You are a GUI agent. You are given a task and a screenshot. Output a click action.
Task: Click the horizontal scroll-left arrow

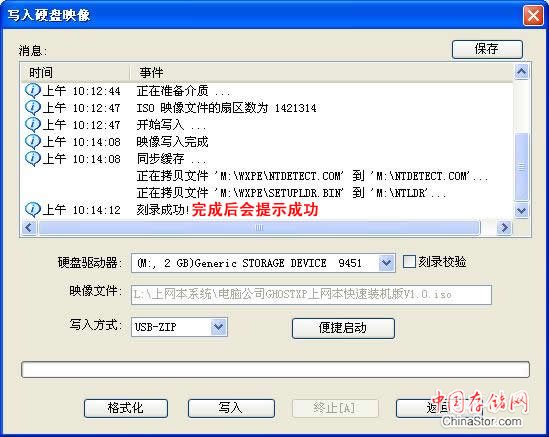29,228
